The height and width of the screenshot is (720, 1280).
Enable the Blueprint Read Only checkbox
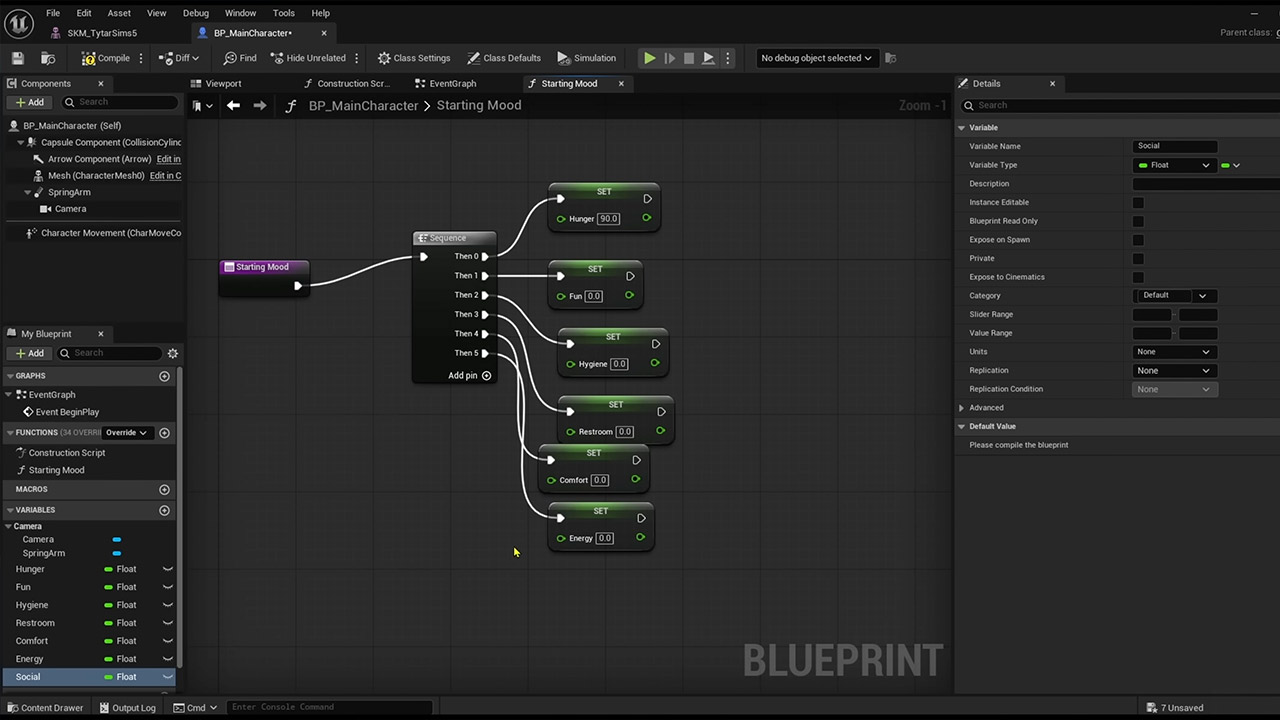[x=1138, y=221]
